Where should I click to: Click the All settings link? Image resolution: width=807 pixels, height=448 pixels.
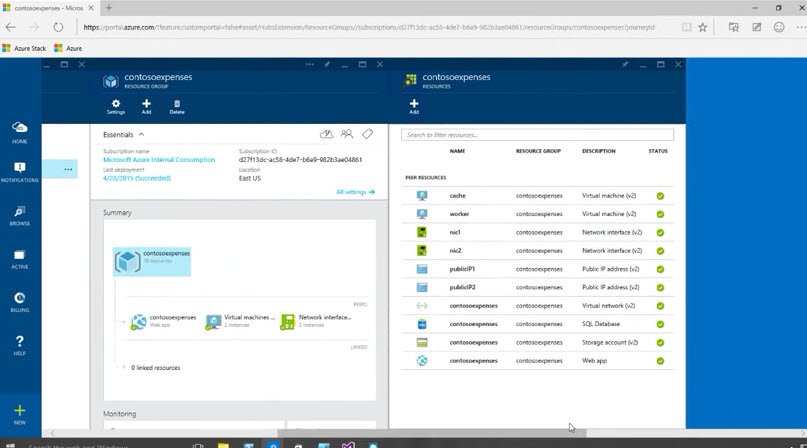pos(356,192)
